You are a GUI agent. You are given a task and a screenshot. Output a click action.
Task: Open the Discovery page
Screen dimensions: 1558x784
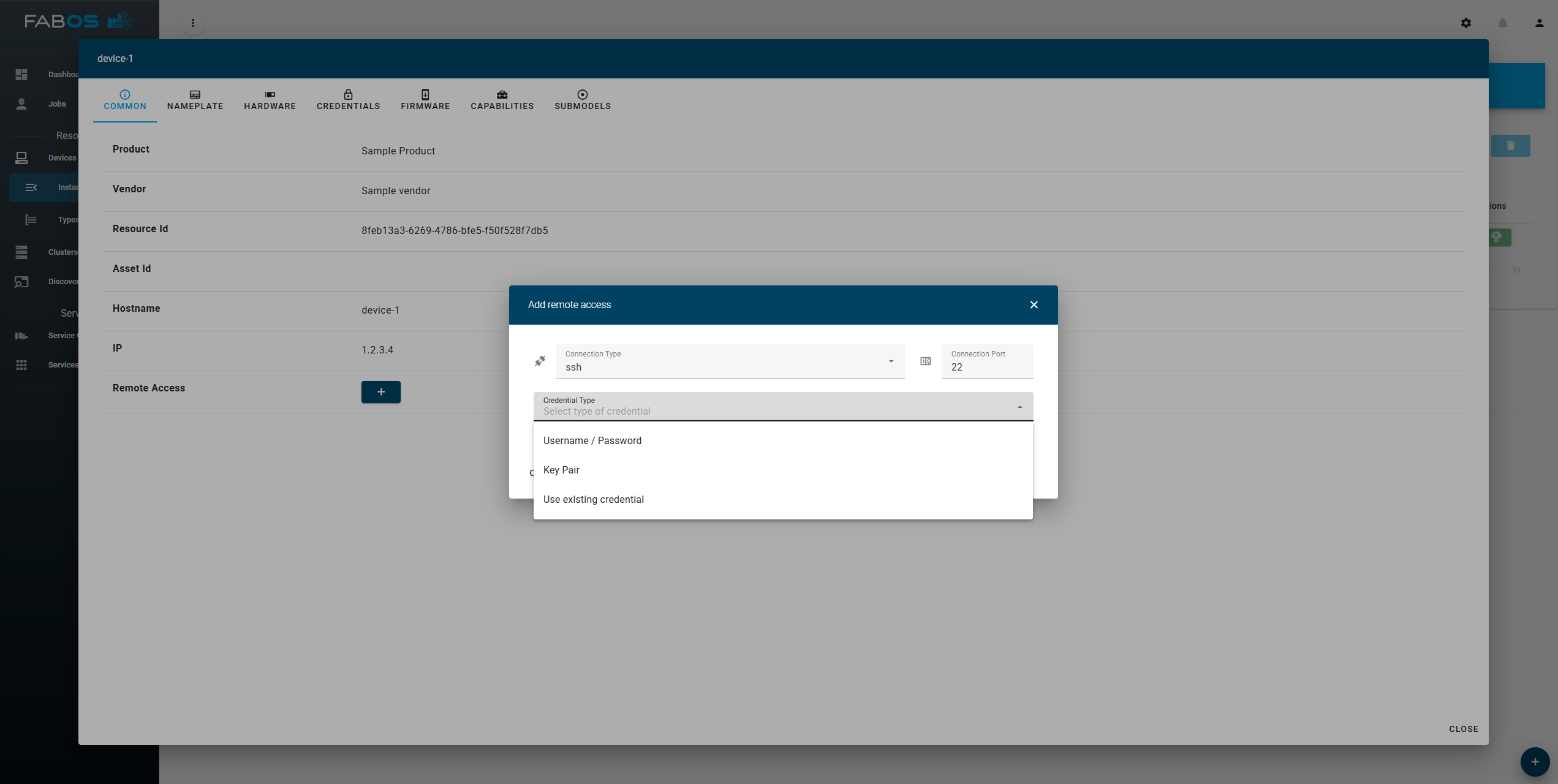[21, 281]
